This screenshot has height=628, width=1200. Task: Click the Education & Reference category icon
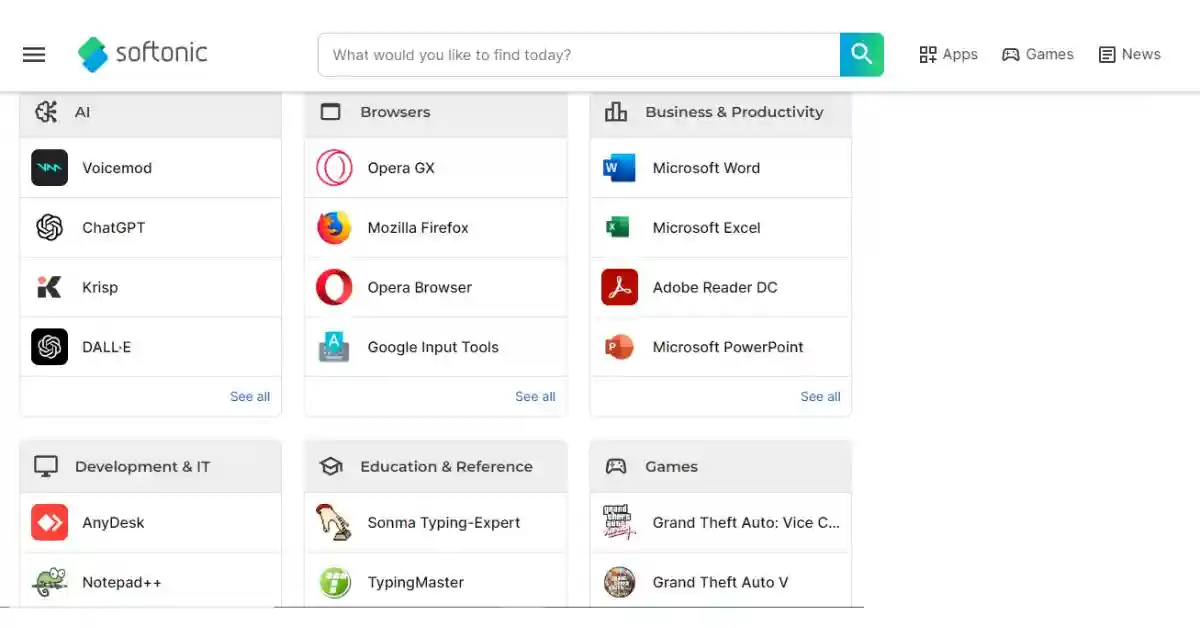click(331, 467)
